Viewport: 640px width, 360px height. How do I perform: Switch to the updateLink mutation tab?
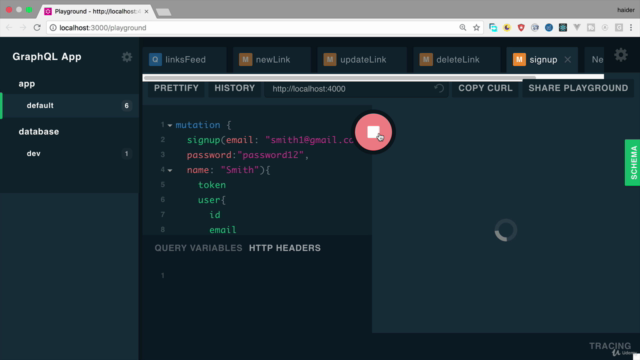pos(362,60)
